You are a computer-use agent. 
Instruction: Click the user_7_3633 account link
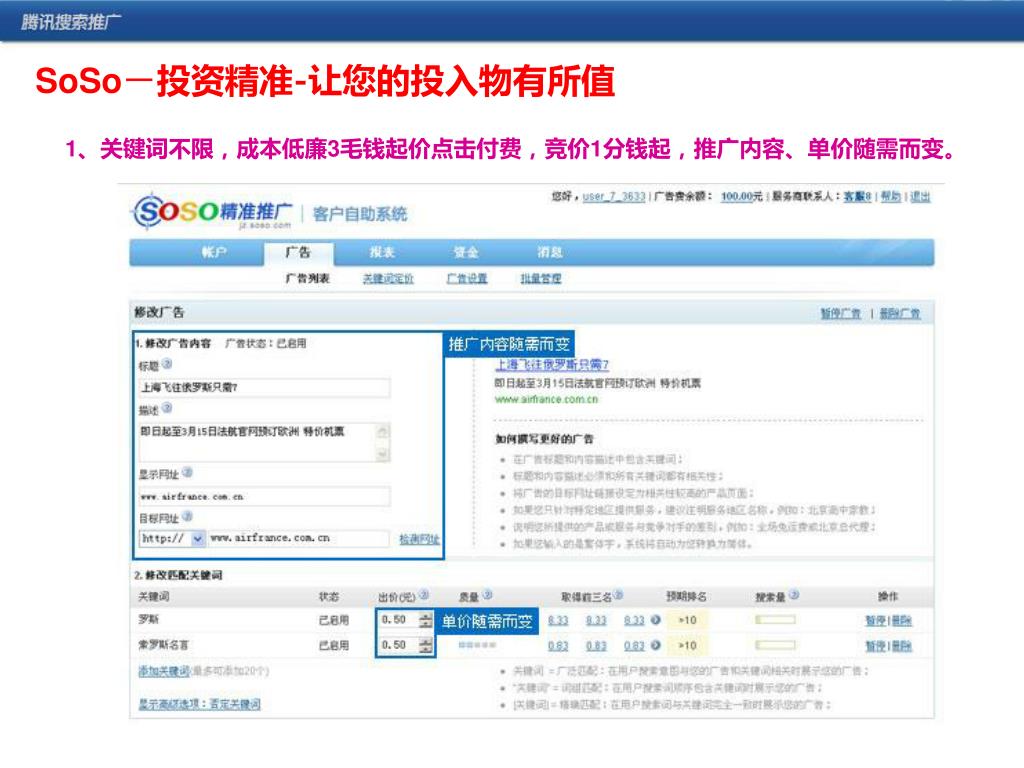(613, 196)
